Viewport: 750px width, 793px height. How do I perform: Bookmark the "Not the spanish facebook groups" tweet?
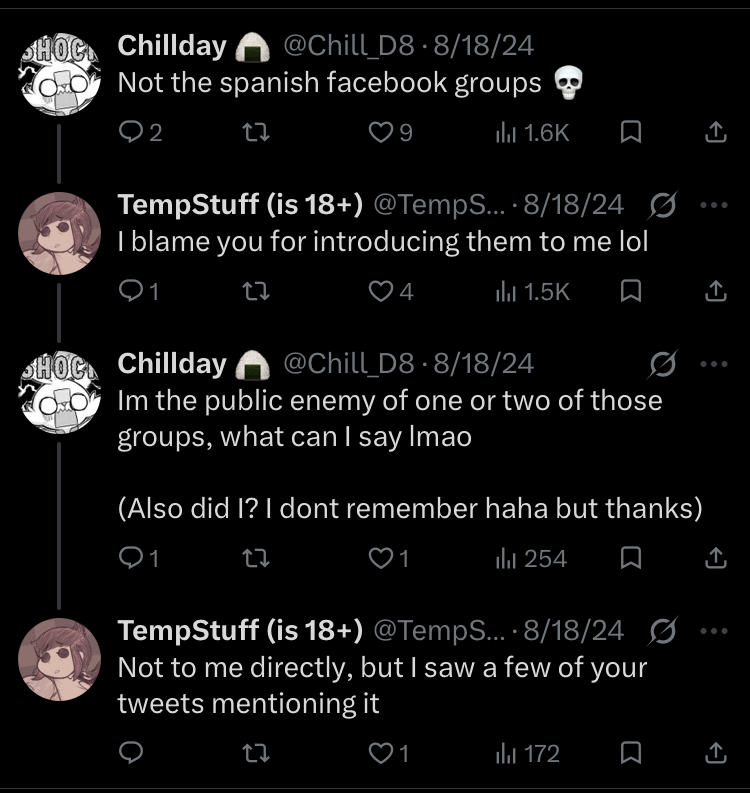(x=630, y=133)
